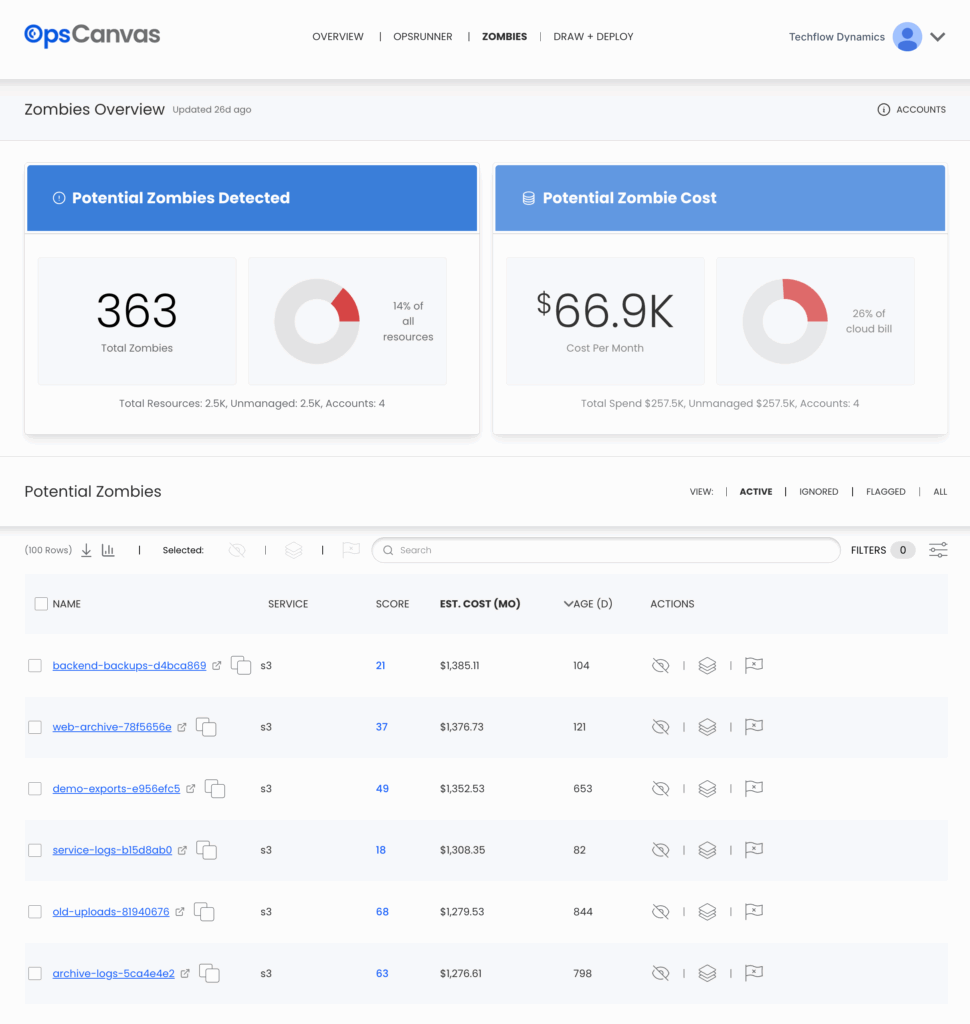Flag the web-archive-78f5656e row
970x1024 pixels.
[754, 727]
